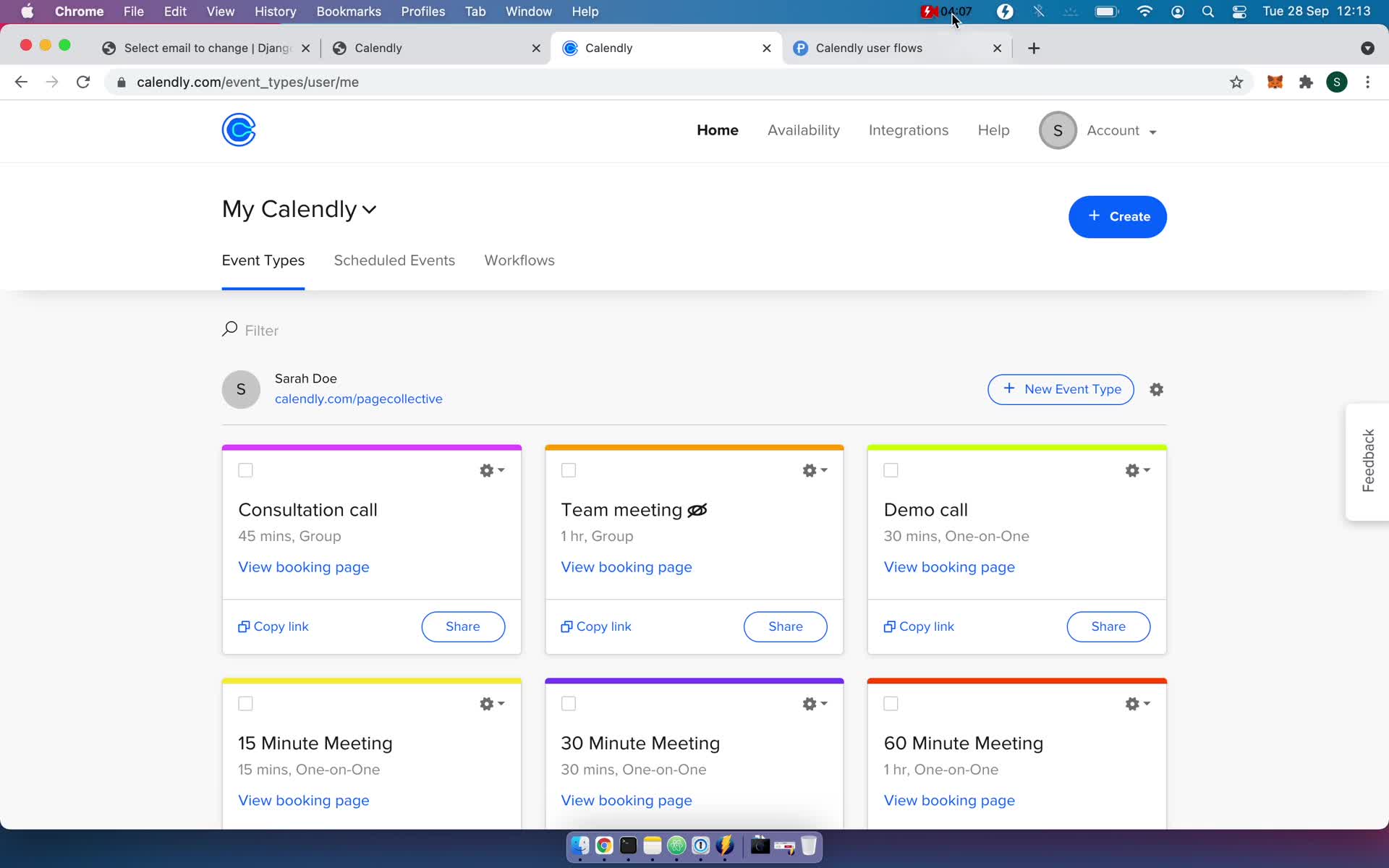Select the Workflows tab
Screen dimensions: 1389x868
click(x=519, y=261)
